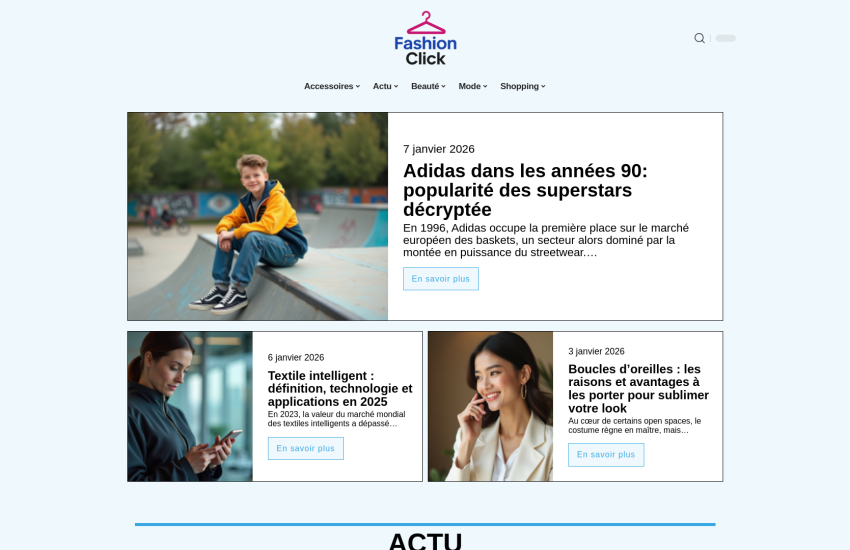Click the woman with phone thumbnail
The width and height of the screenshot is (850, 550).
coord(190,406)
